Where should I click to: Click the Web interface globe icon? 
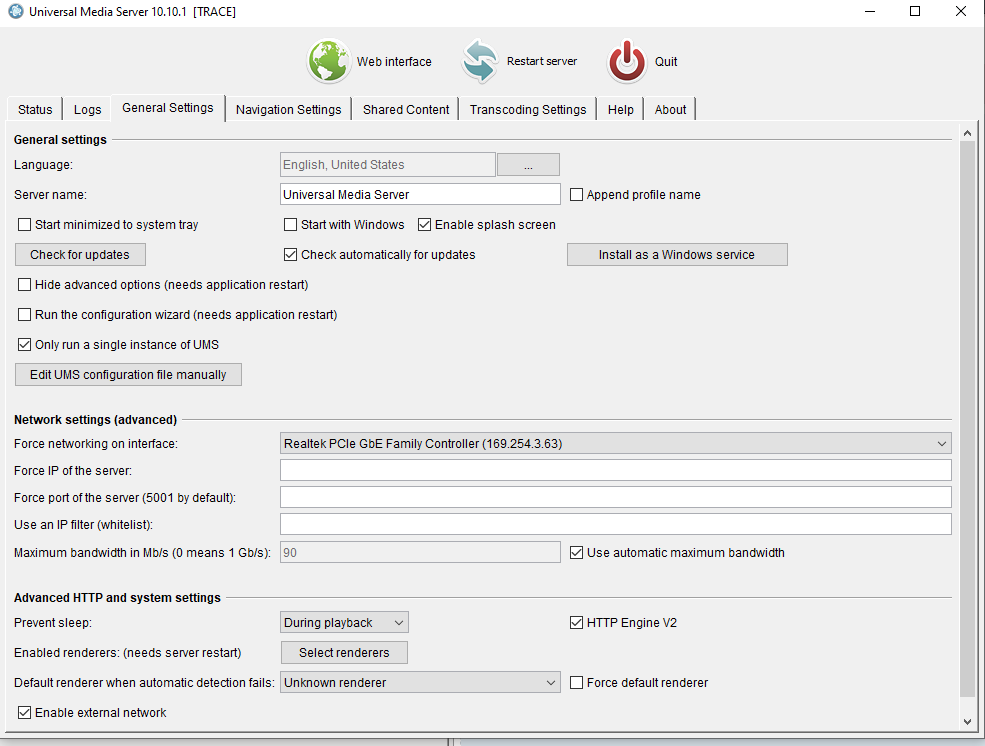point(329,61)
